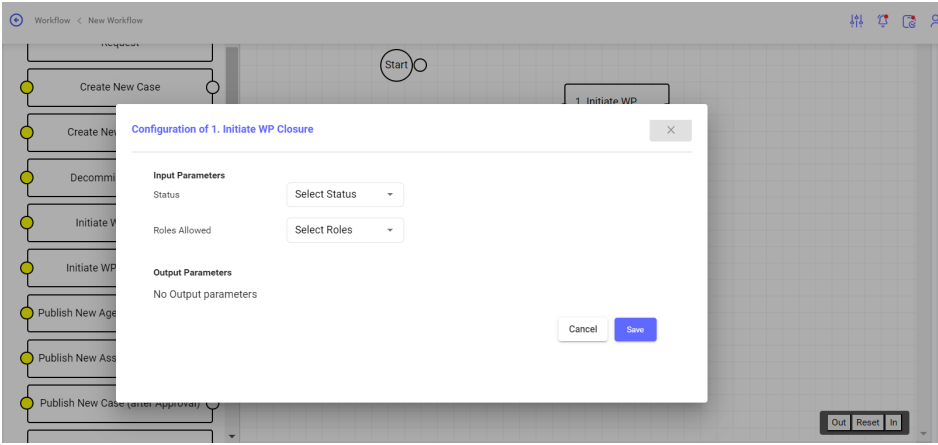Click Create New Case output connector circle
This screenshot has height=445, width=938.
pyautogui.click(x=212, y=87)
